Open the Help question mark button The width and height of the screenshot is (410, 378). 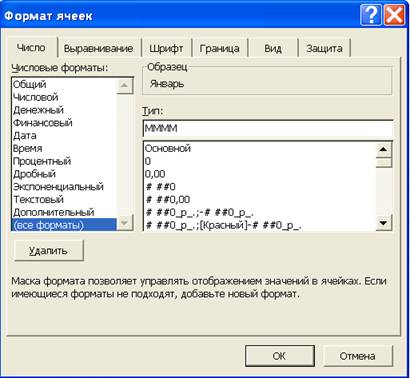pos(370,15)
